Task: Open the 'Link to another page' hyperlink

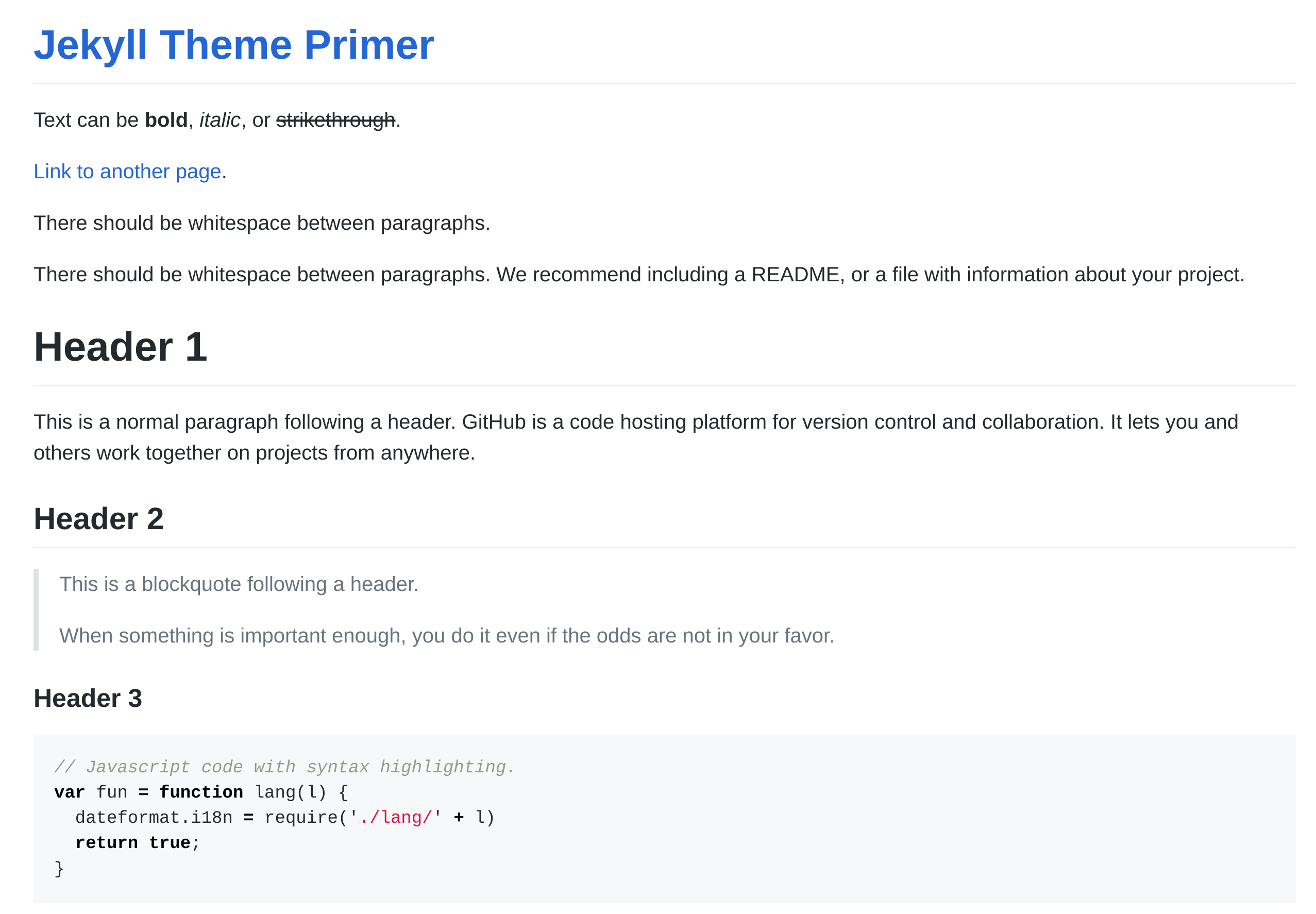Action: 127,171
